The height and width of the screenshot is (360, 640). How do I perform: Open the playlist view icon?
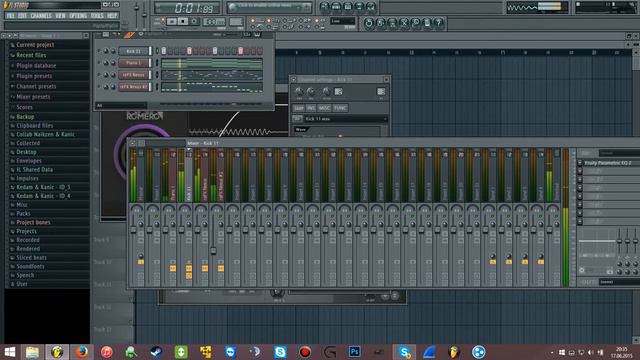[324, 7]
